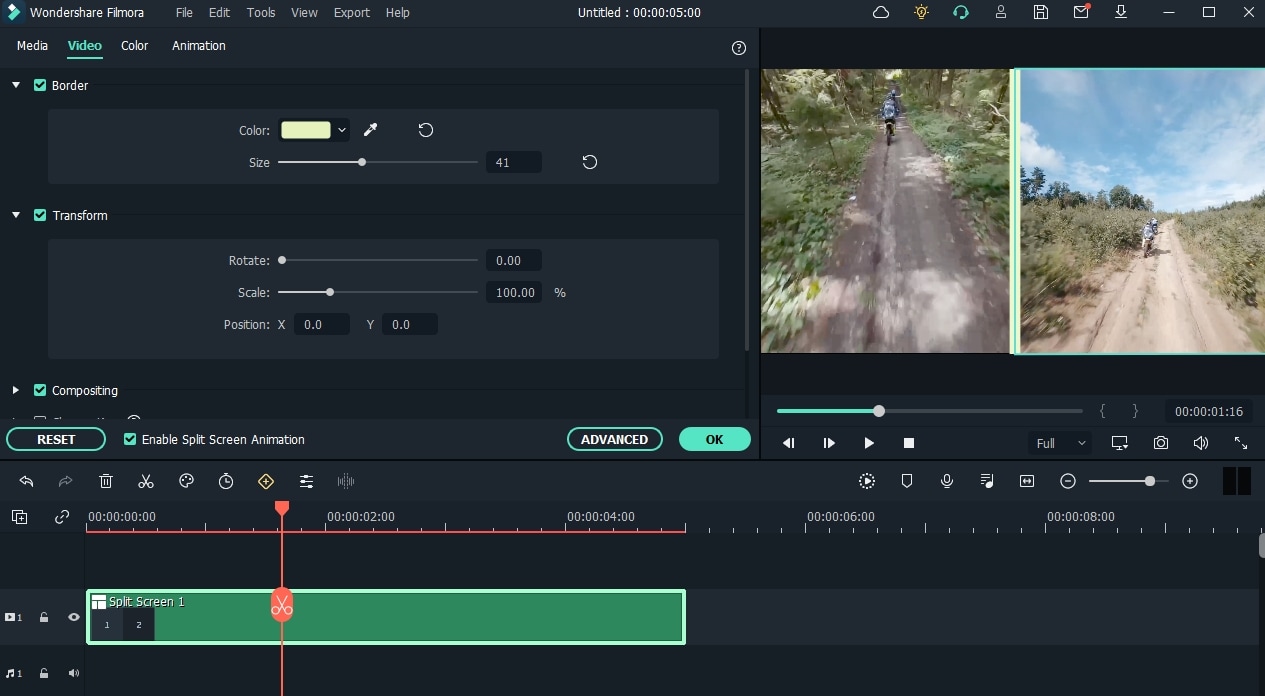The image size is (1265, 696).
Task: Open the cloud storage icon
Action: pos(881,13)
